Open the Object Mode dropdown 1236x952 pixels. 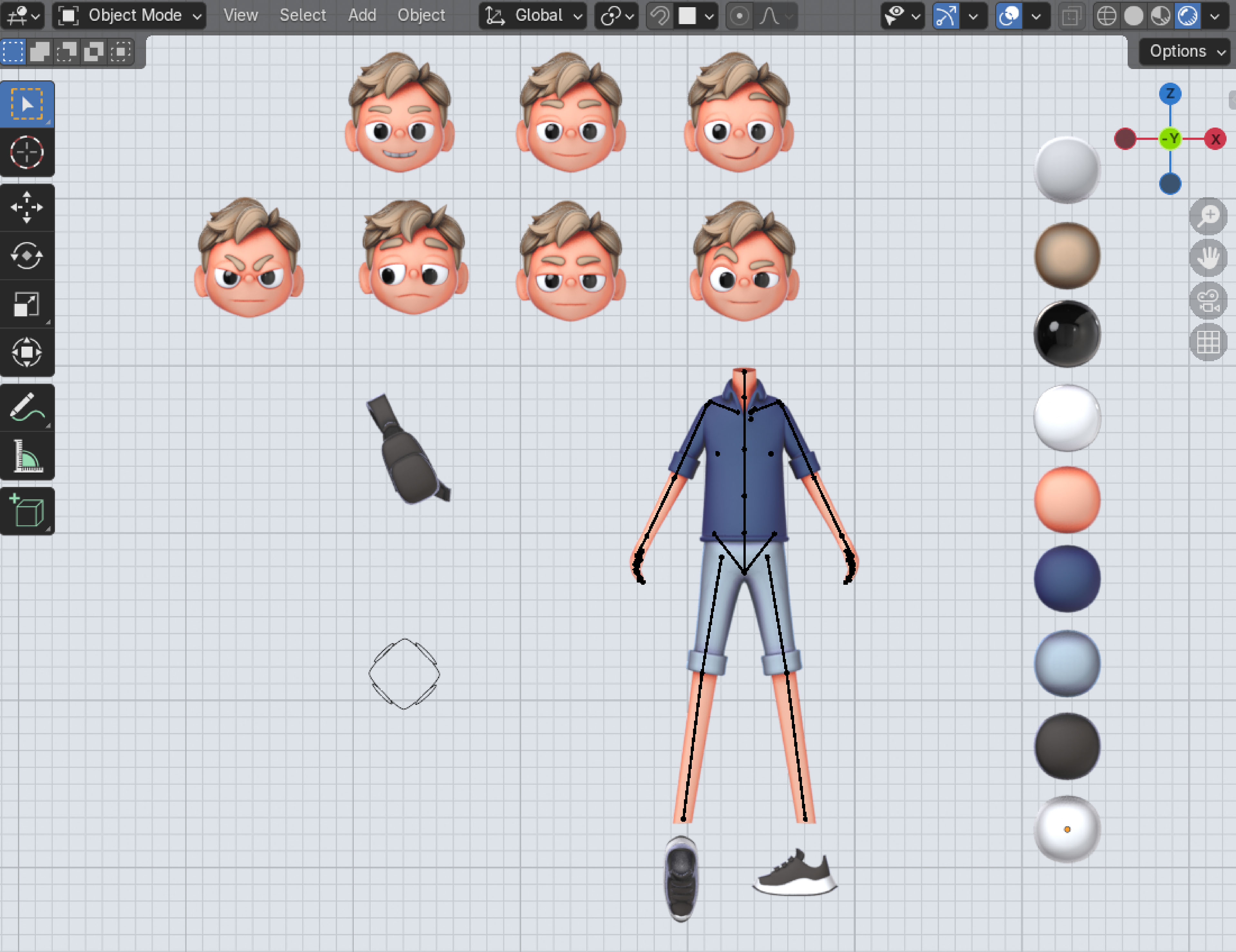(130, 16)
